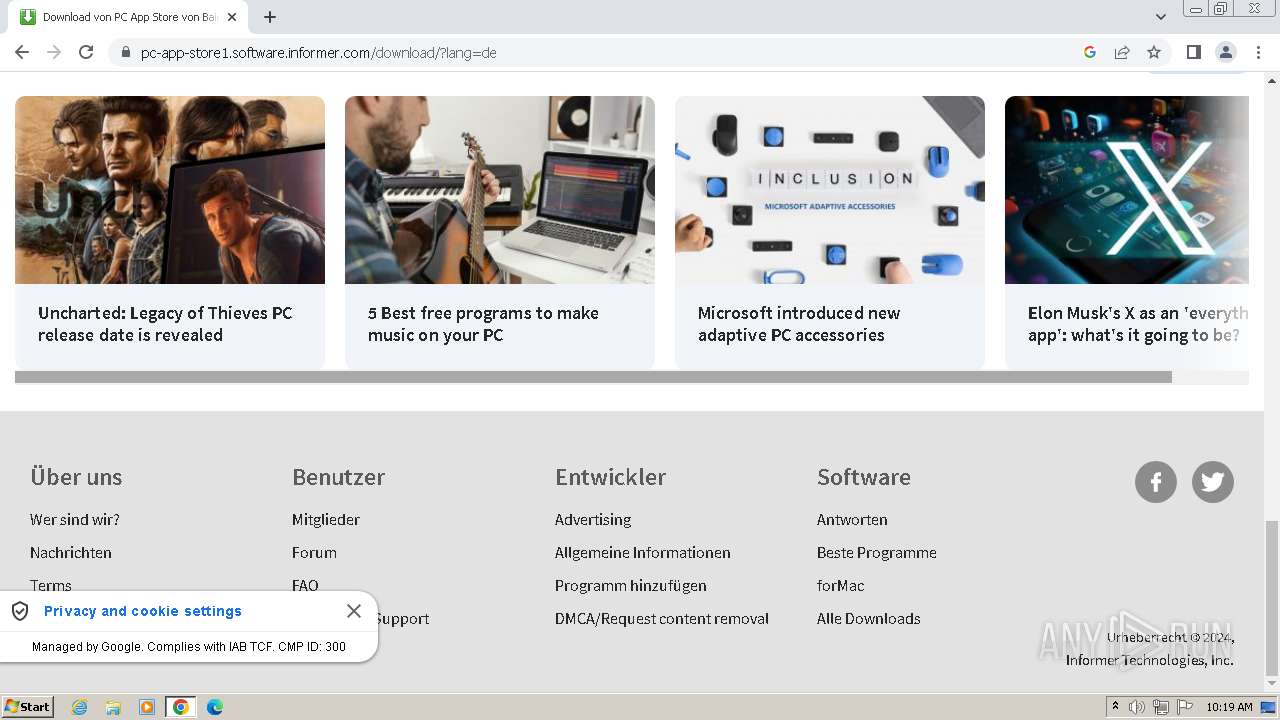Show hidden system tray icons
Image resolution: width=1280 pixels, height=720 pixels.
click(x=1116, y=707)
